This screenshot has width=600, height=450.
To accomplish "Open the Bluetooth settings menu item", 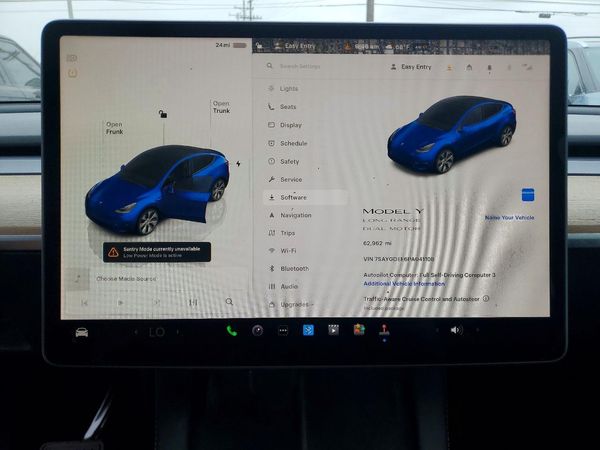I will tap(289, 269).
